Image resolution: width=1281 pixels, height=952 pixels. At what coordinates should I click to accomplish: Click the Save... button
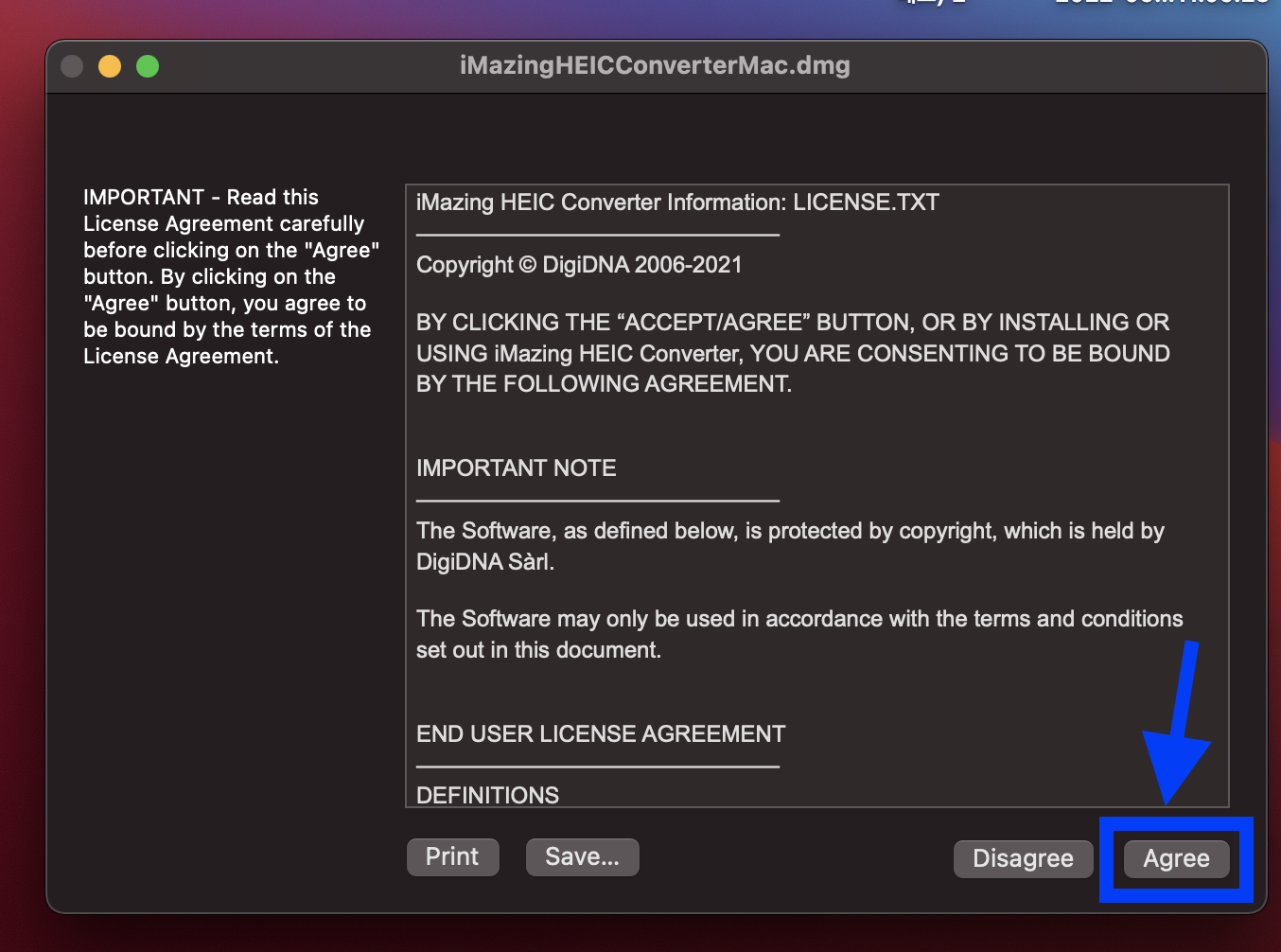[x=582, y=856]
